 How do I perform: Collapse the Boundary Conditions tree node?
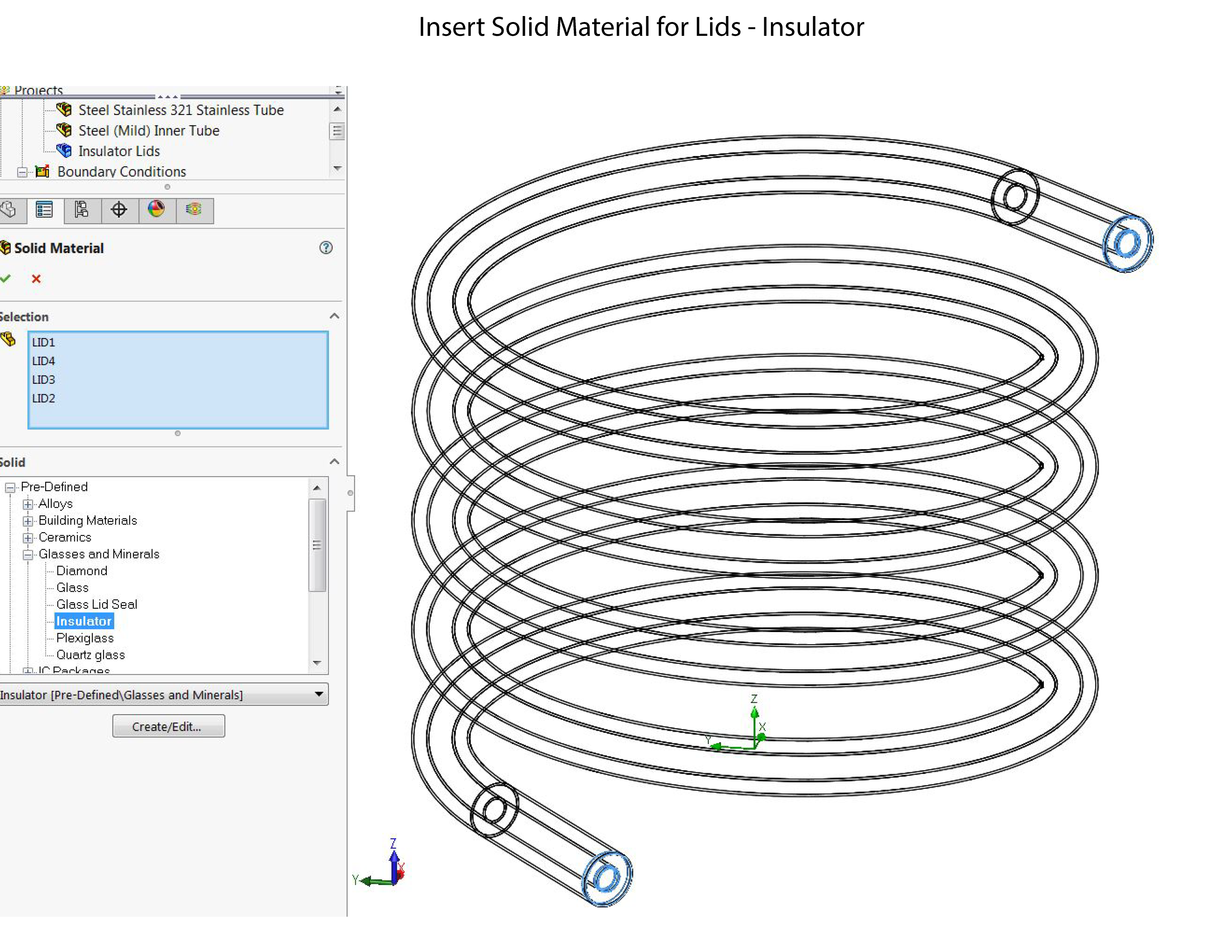(x=22, y=172)
